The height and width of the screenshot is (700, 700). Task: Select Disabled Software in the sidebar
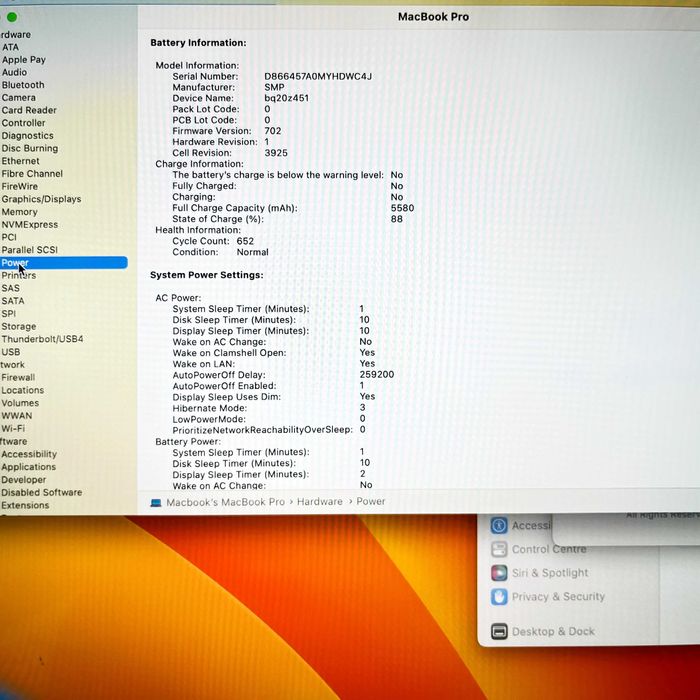pyautogui.click(x=42, y=492)
